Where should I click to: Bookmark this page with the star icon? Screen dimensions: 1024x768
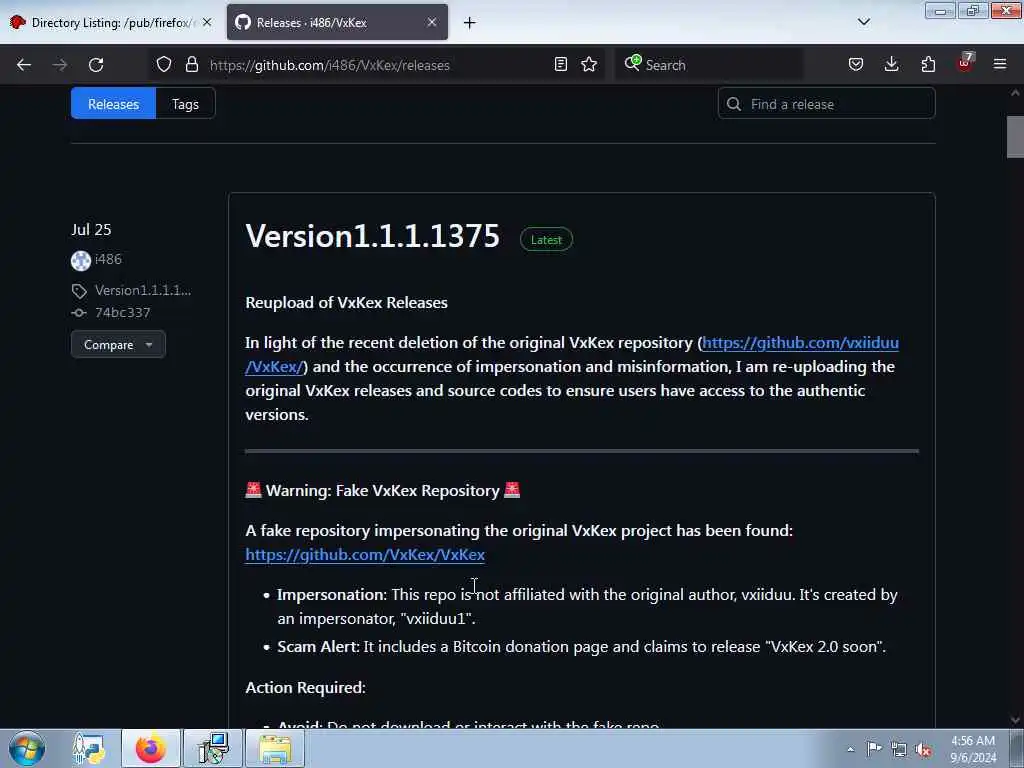(x=589, y=65)
